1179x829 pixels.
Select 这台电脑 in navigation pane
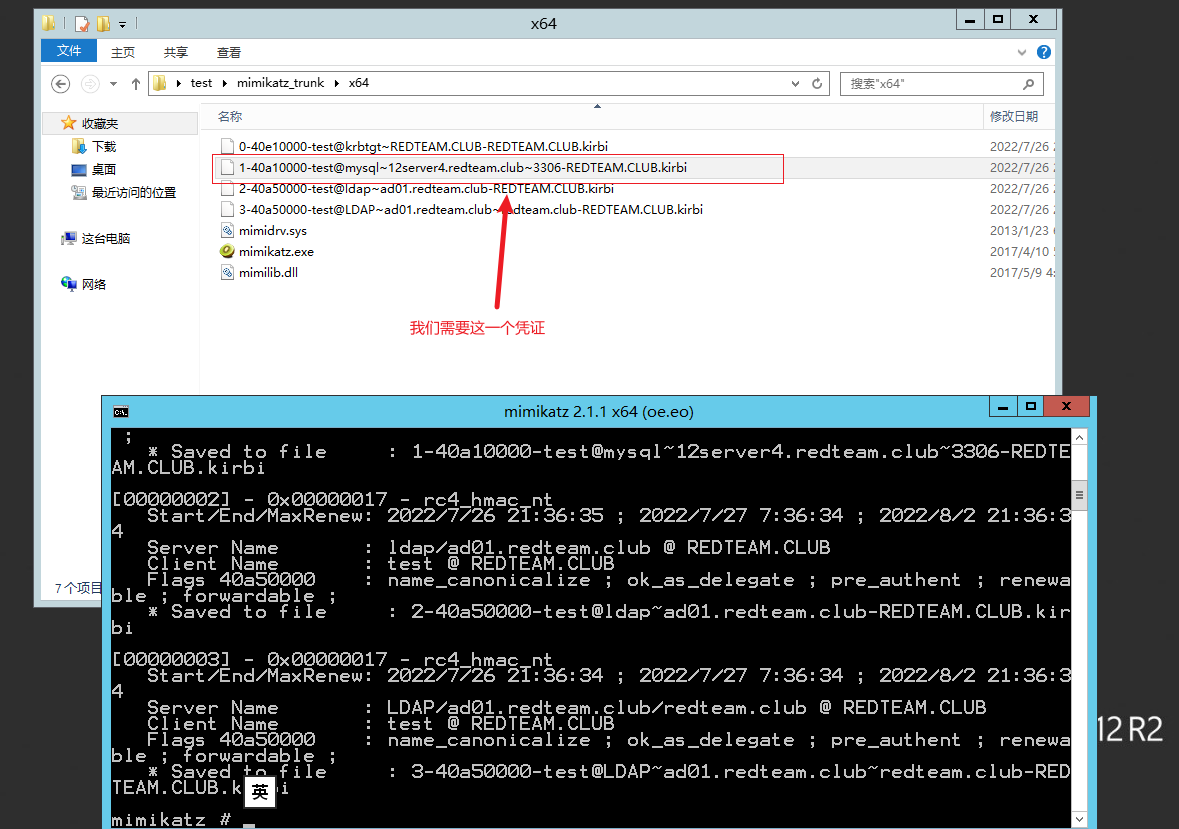[x=105, y=239]
